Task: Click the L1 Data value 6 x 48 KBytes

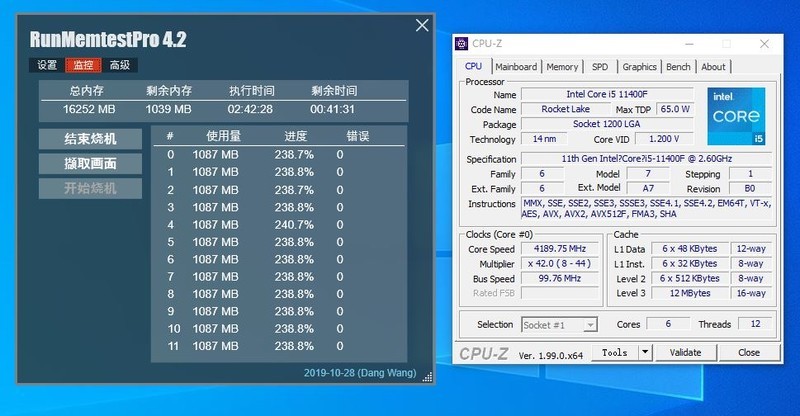Action: (690, 249)
